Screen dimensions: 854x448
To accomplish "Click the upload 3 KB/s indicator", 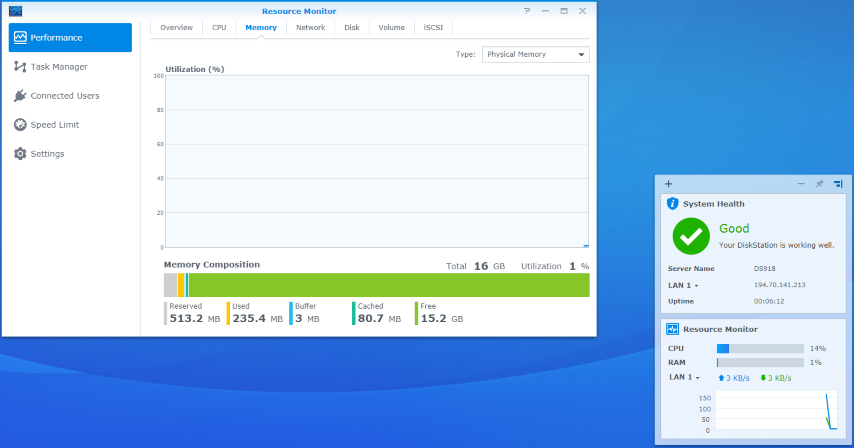I will (x=734, y=378).
